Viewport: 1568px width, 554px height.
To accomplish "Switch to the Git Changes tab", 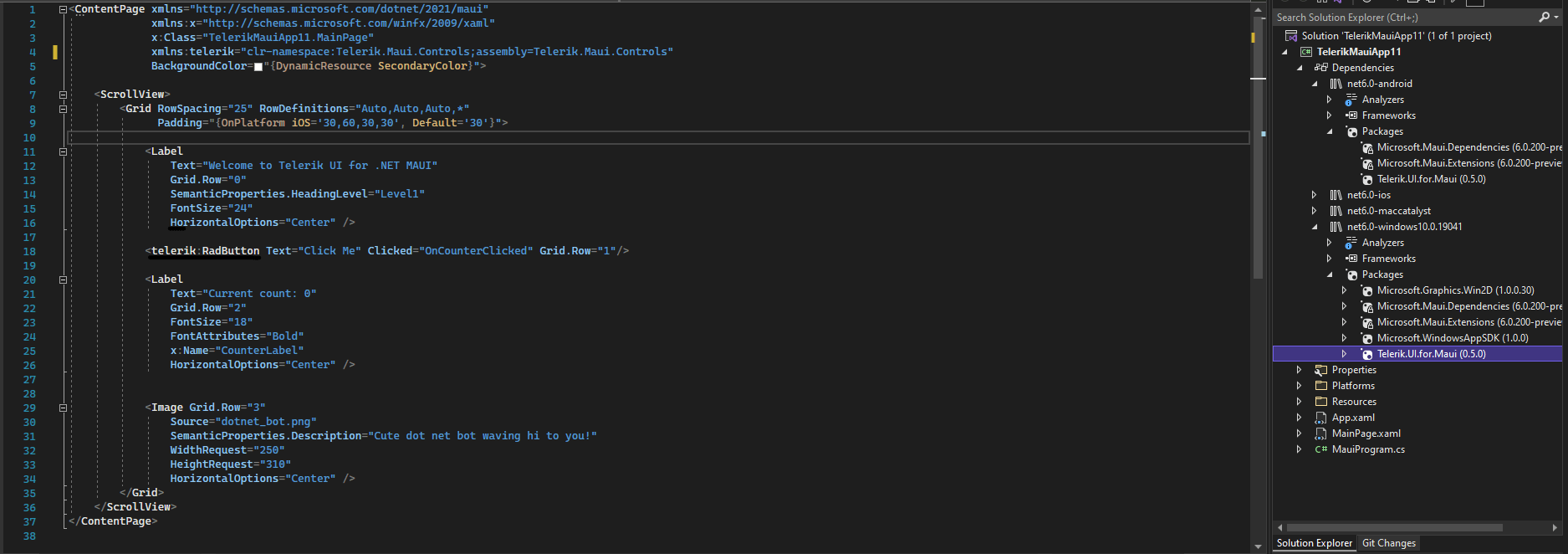I will tap(1389, 543).
